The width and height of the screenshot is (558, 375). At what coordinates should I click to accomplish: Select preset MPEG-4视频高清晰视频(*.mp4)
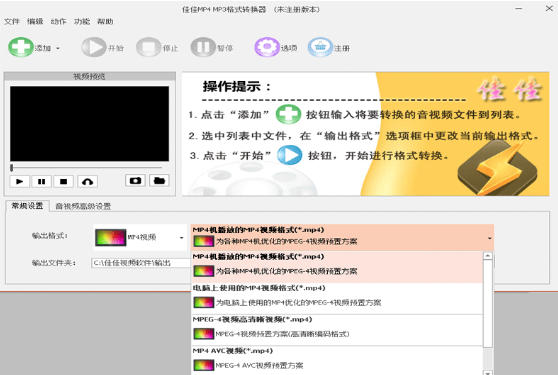[x=337, y=329]
